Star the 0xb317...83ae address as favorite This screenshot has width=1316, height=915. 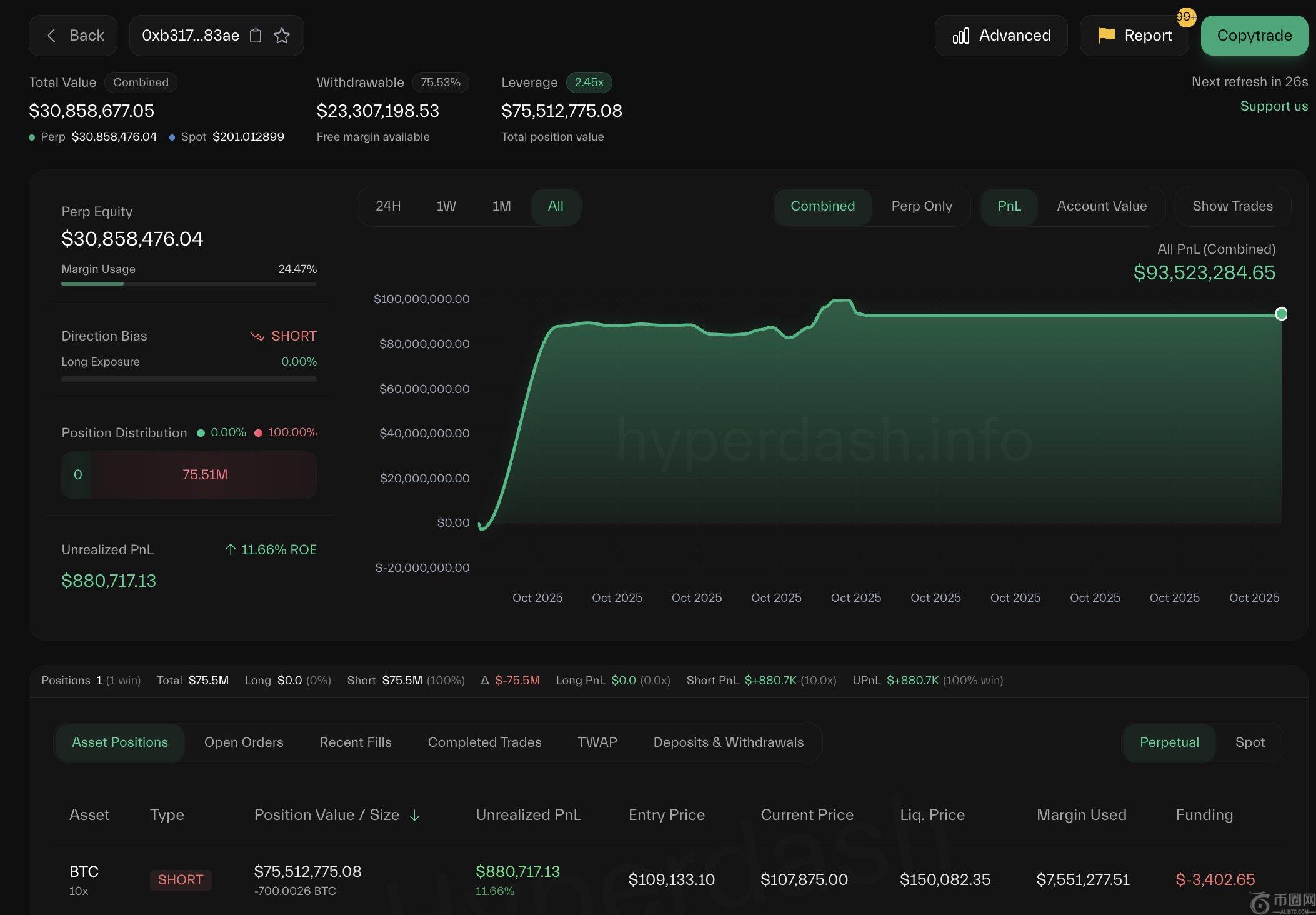(x=282, y=36)
